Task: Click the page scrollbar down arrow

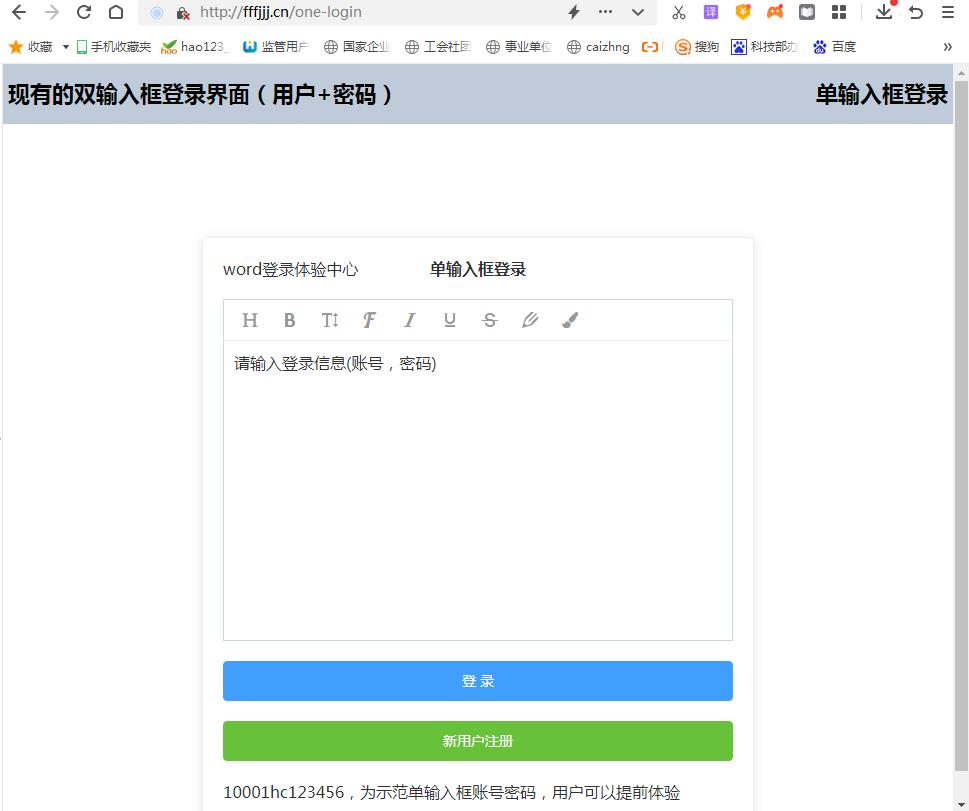Action: [961, 804]
